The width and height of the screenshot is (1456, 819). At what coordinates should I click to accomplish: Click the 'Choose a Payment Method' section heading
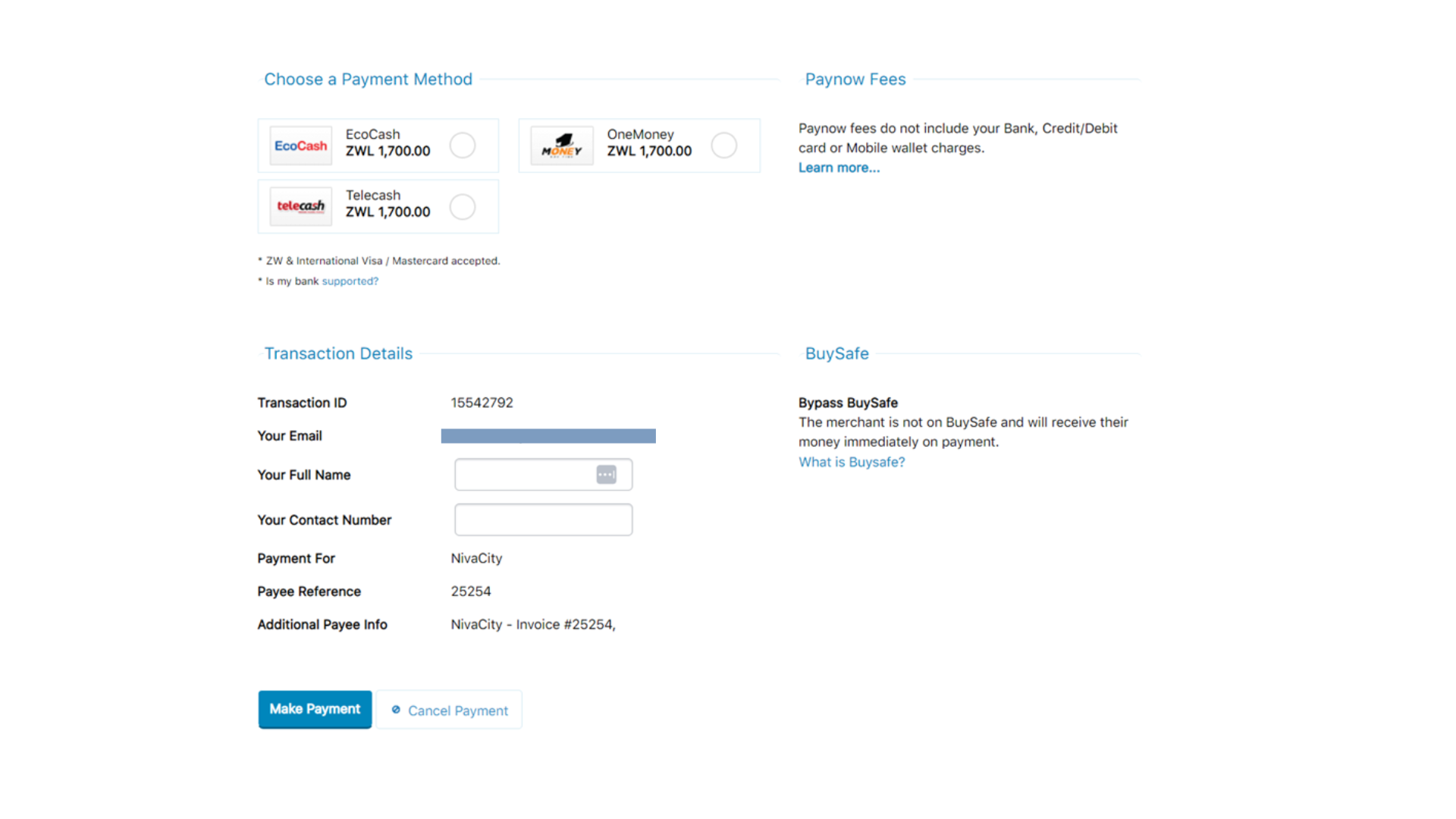pyautogui.click(x=368, y=79)
